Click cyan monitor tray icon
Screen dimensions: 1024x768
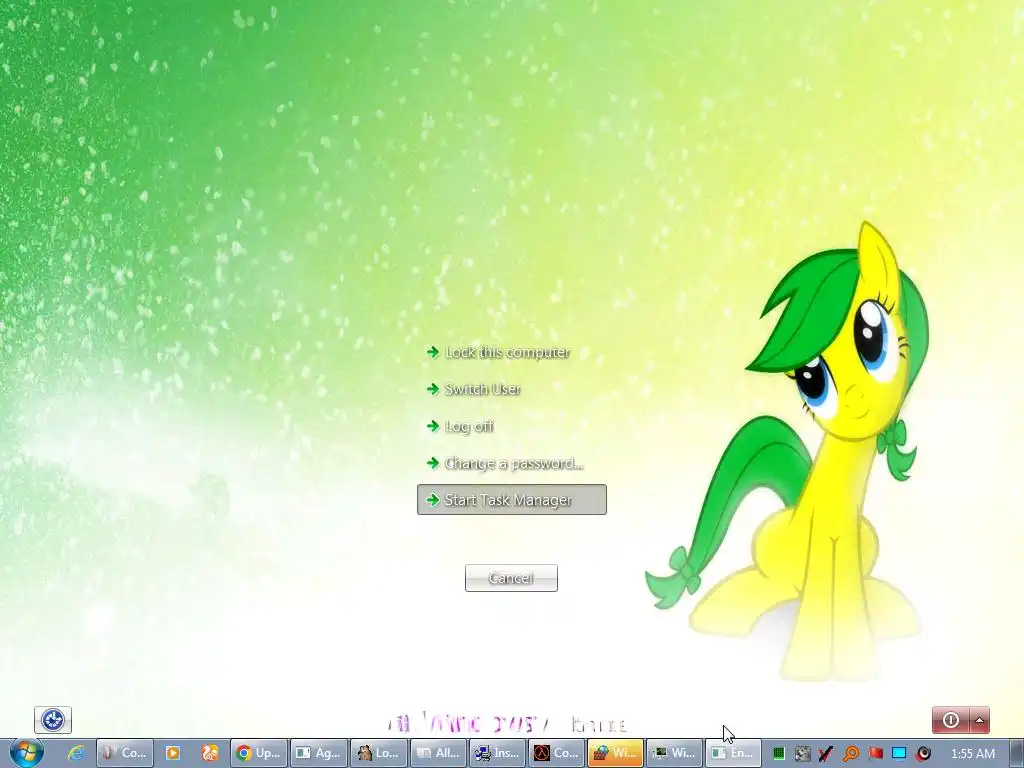(899, 754)
